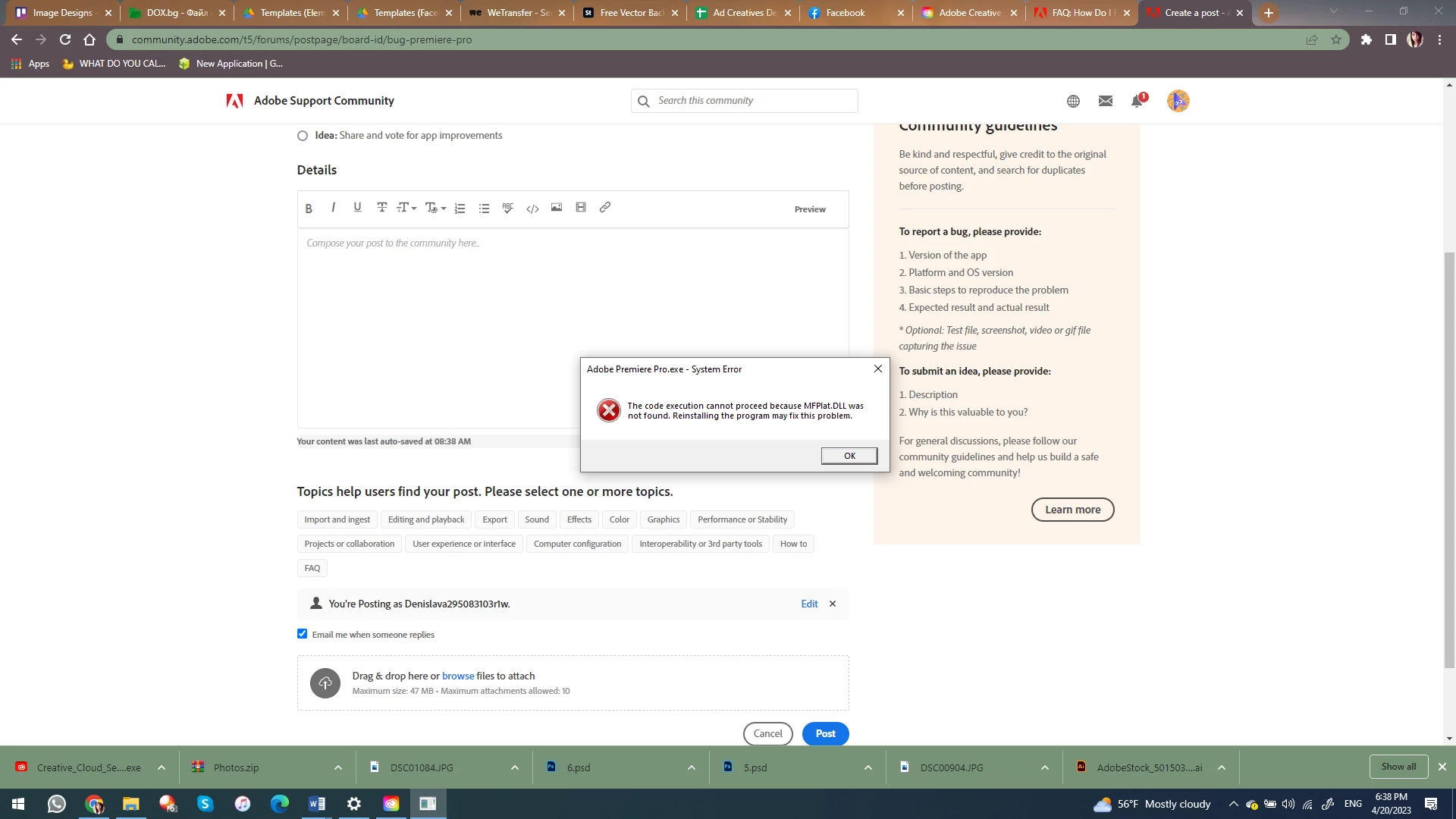Insert video into post

click(x=581, y=208)
